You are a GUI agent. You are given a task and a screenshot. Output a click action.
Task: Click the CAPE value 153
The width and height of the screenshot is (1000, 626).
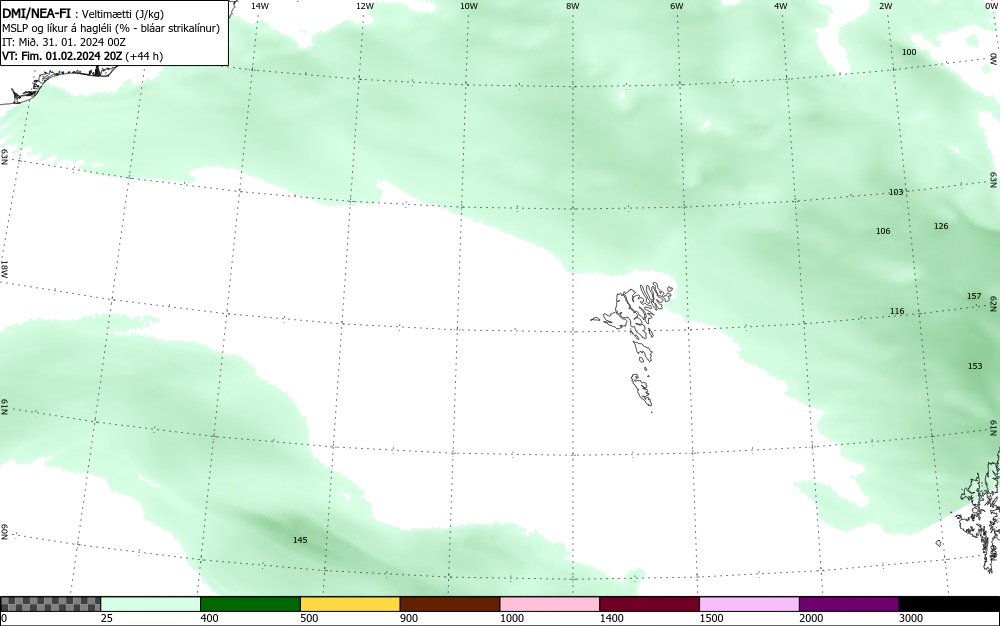[x=975, y=366]
